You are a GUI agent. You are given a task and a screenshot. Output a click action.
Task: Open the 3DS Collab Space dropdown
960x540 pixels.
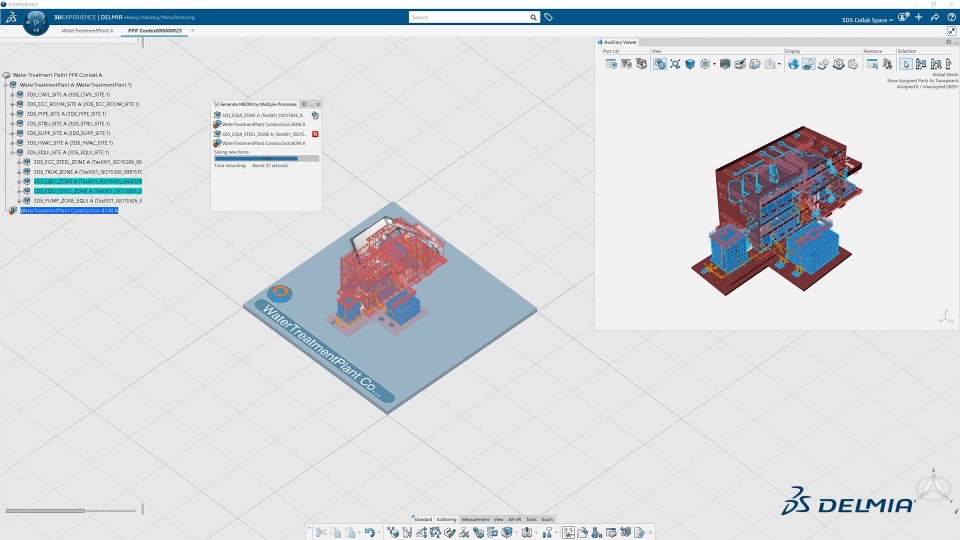point(867,20)
